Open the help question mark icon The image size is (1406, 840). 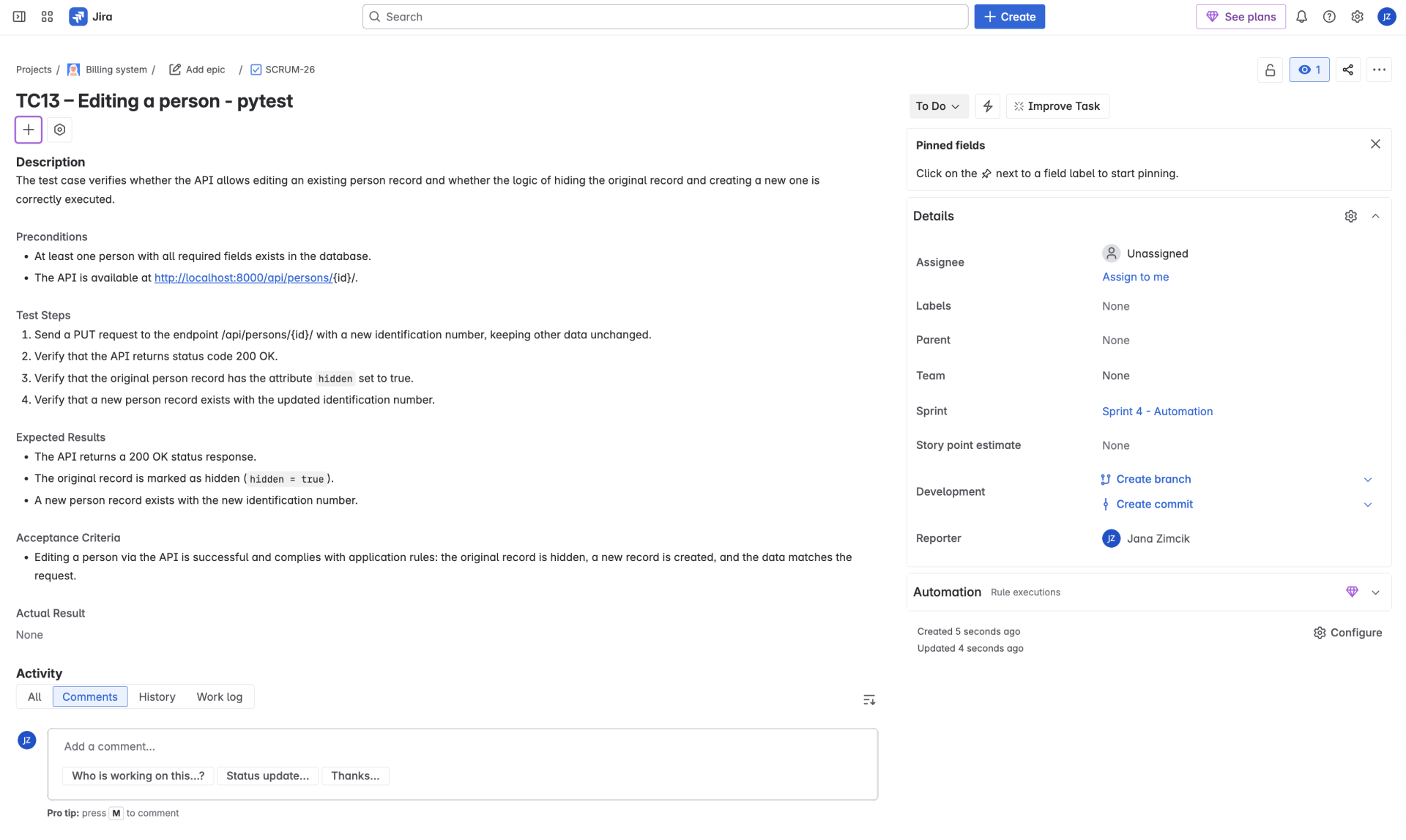[x=1329, y=17]
